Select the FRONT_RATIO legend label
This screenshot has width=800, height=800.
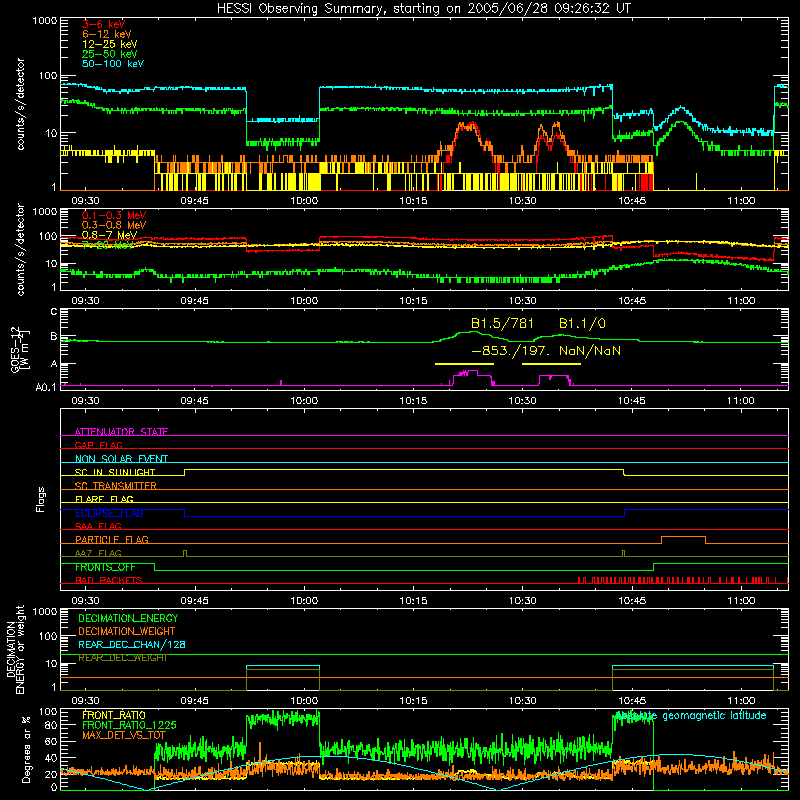114,715
